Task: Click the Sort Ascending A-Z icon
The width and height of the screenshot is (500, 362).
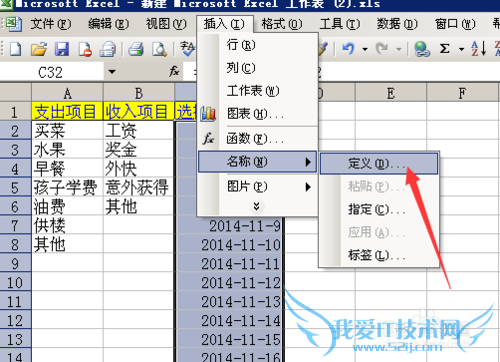Action: tap(479, 49)
